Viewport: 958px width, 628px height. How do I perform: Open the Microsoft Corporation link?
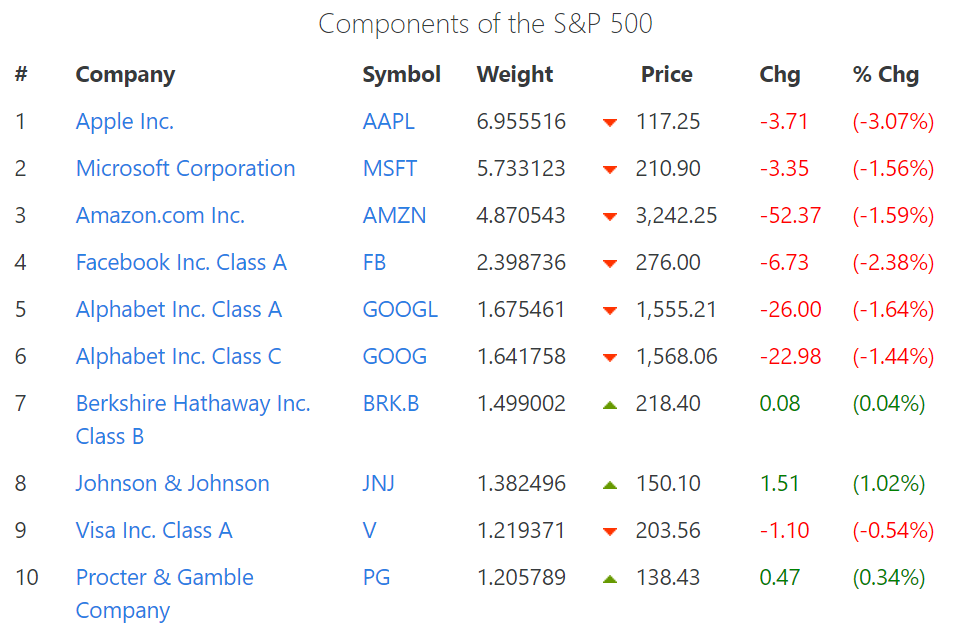point(185,169)
